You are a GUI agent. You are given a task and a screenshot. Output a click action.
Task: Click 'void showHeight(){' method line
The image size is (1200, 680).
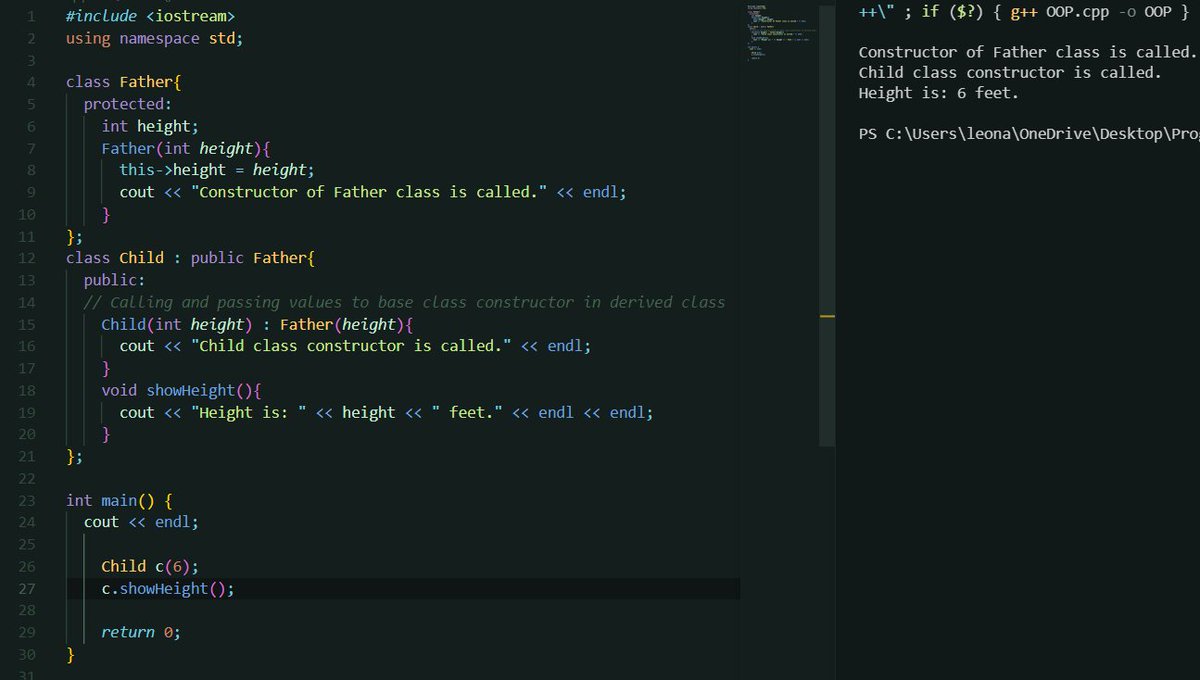(x=181, y=390)
